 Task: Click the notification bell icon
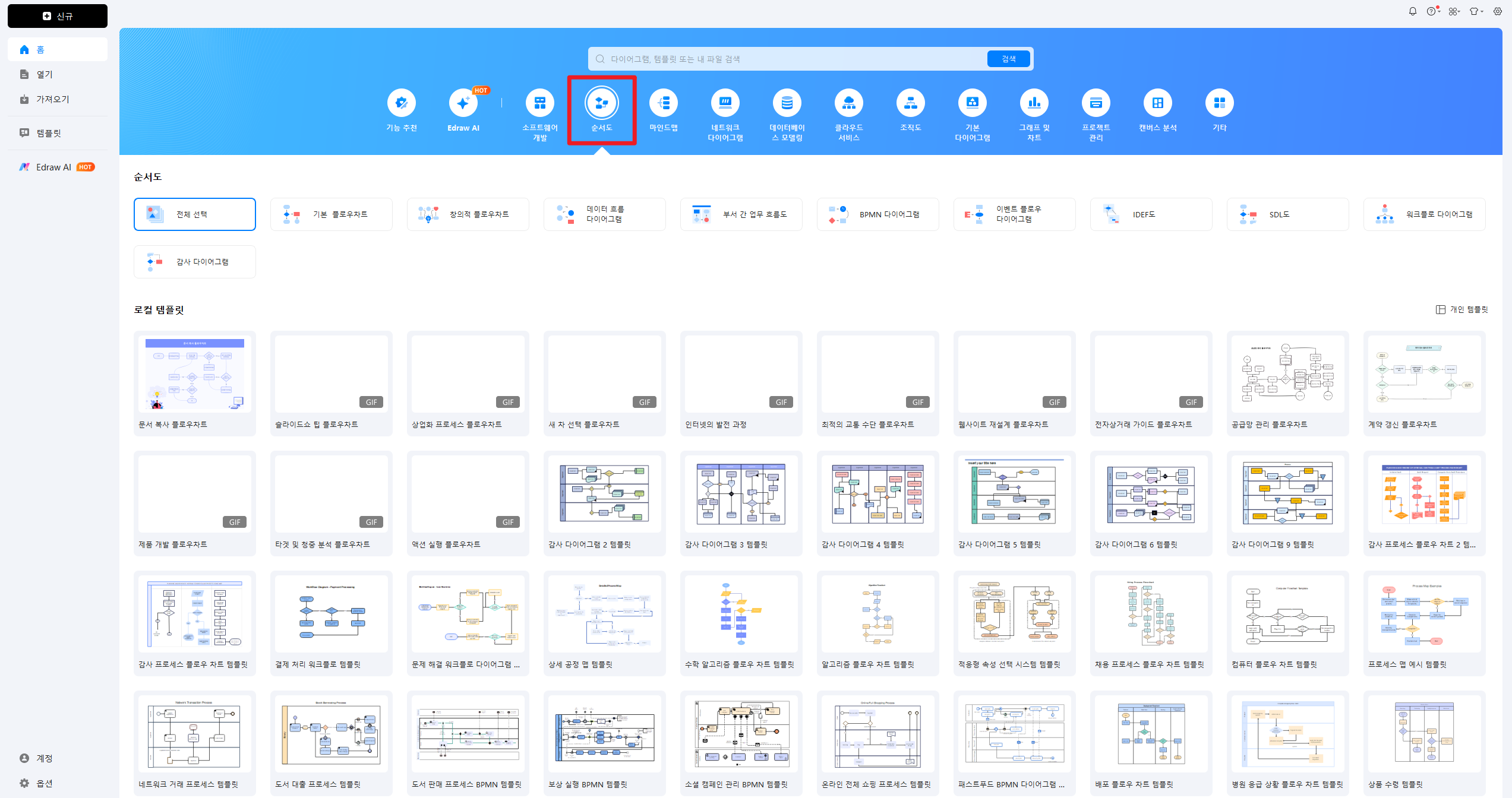point(1412,11)
